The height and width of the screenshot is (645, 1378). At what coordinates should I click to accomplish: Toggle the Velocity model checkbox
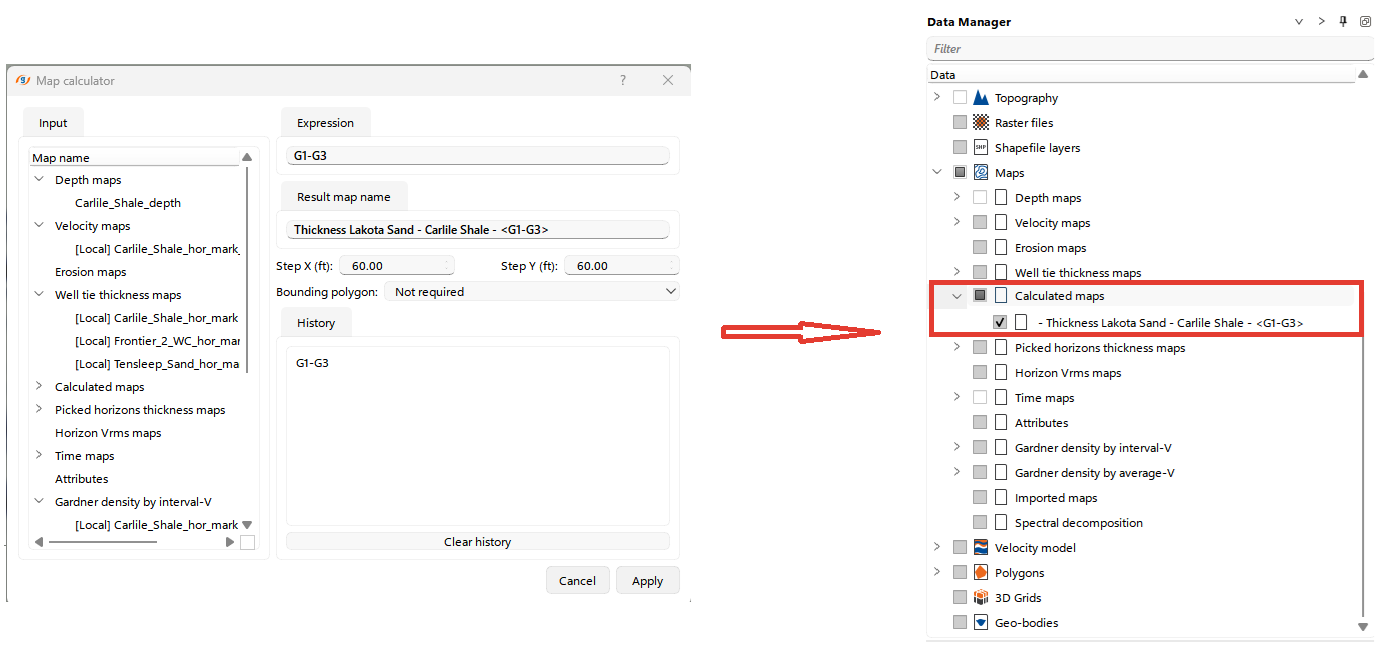(960, 548)
